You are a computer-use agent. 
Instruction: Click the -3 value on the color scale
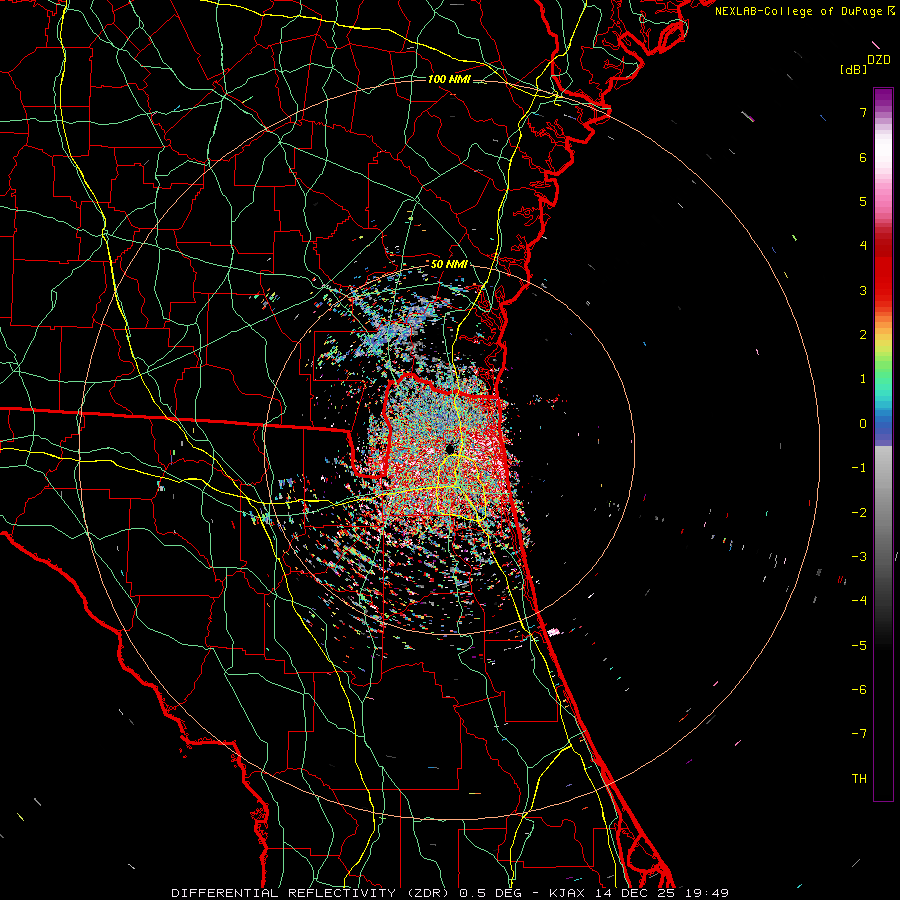point(859,557)
